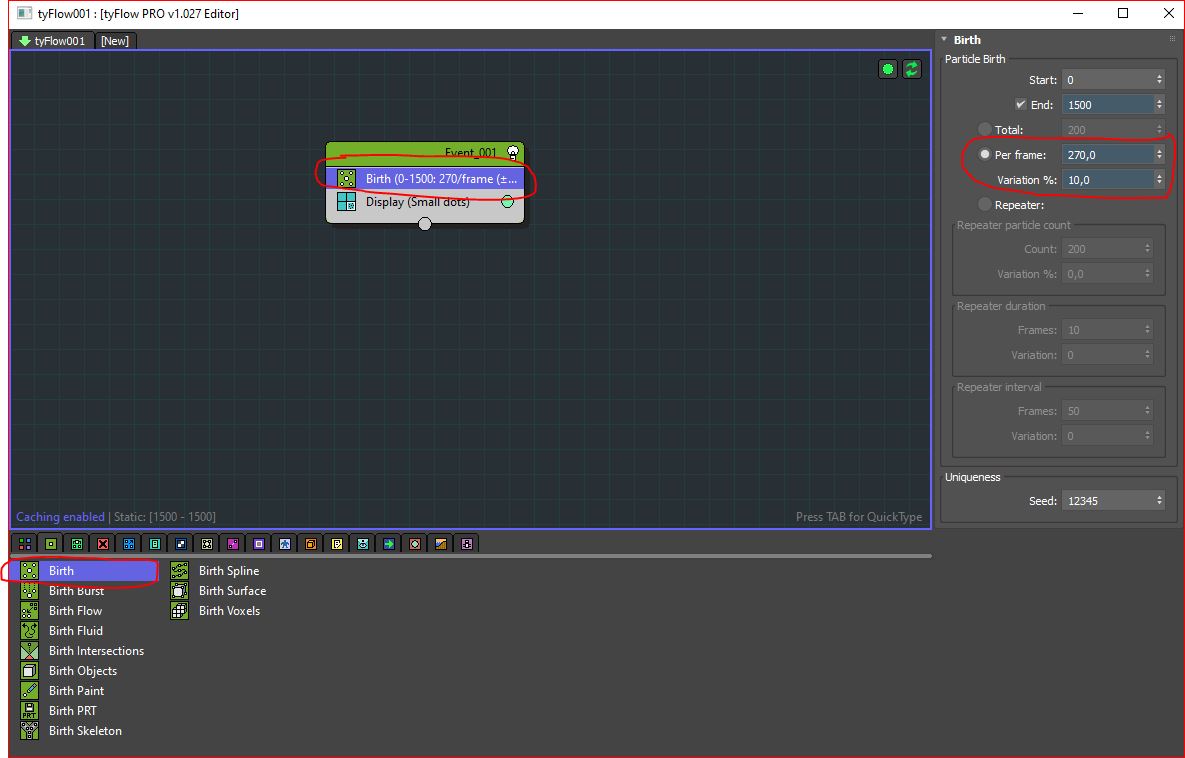Click the End value spinner arrows
1185x758 pixels.
click(x=1159, y=104)
